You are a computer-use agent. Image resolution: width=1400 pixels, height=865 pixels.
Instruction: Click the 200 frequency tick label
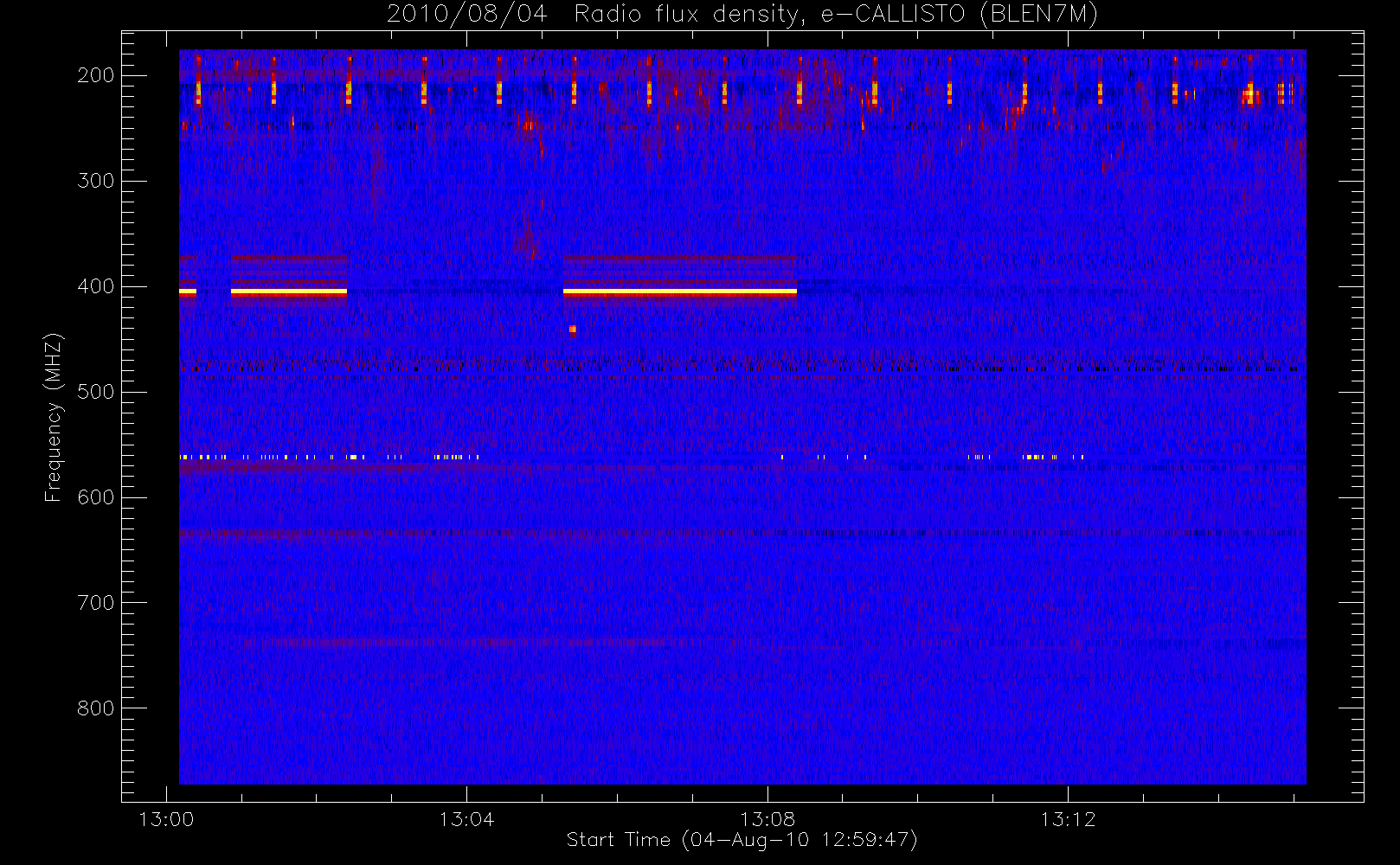tap(95, 75)
